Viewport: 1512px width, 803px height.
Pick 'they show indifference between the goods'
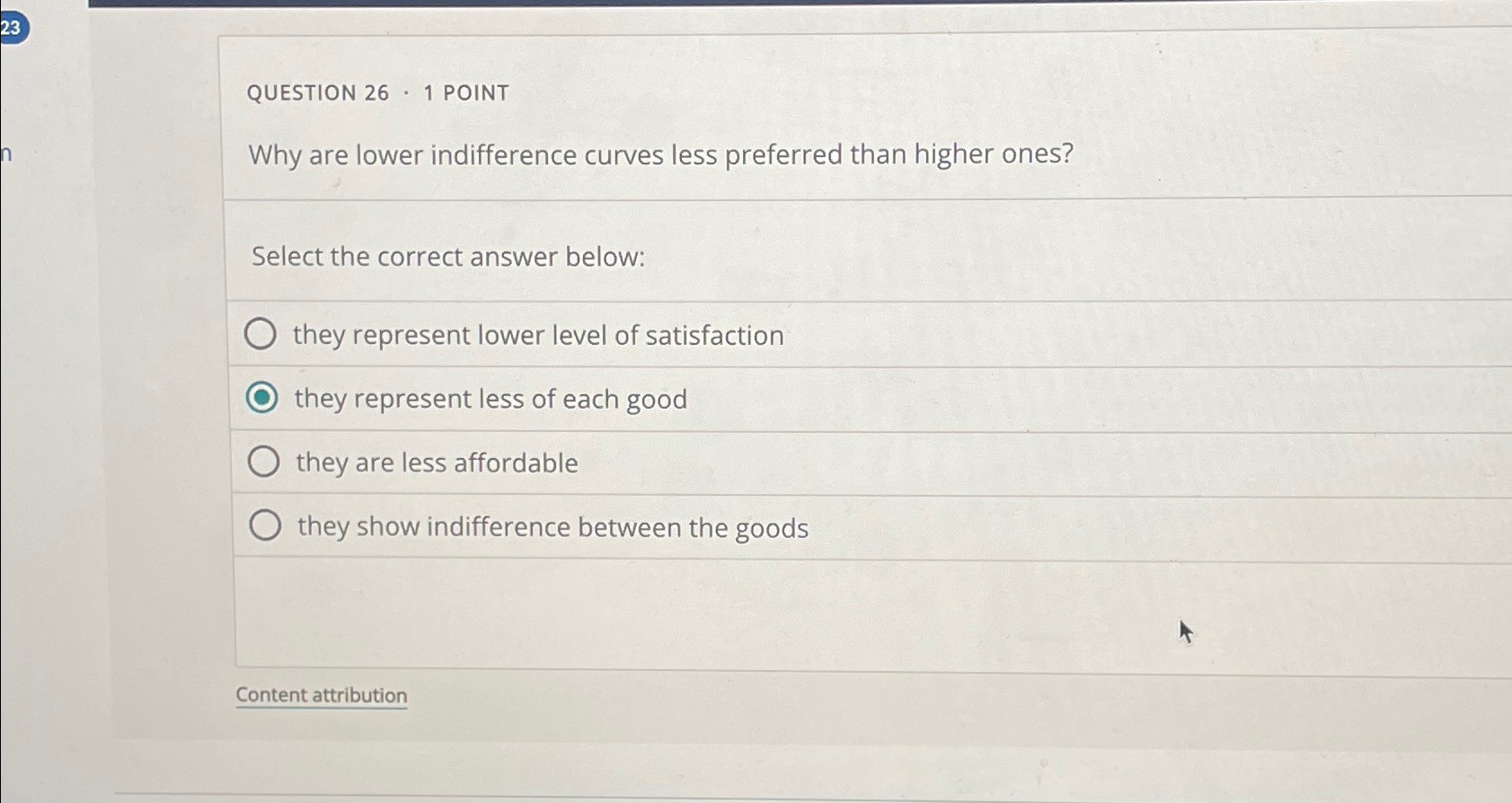[x=552, y=526]
